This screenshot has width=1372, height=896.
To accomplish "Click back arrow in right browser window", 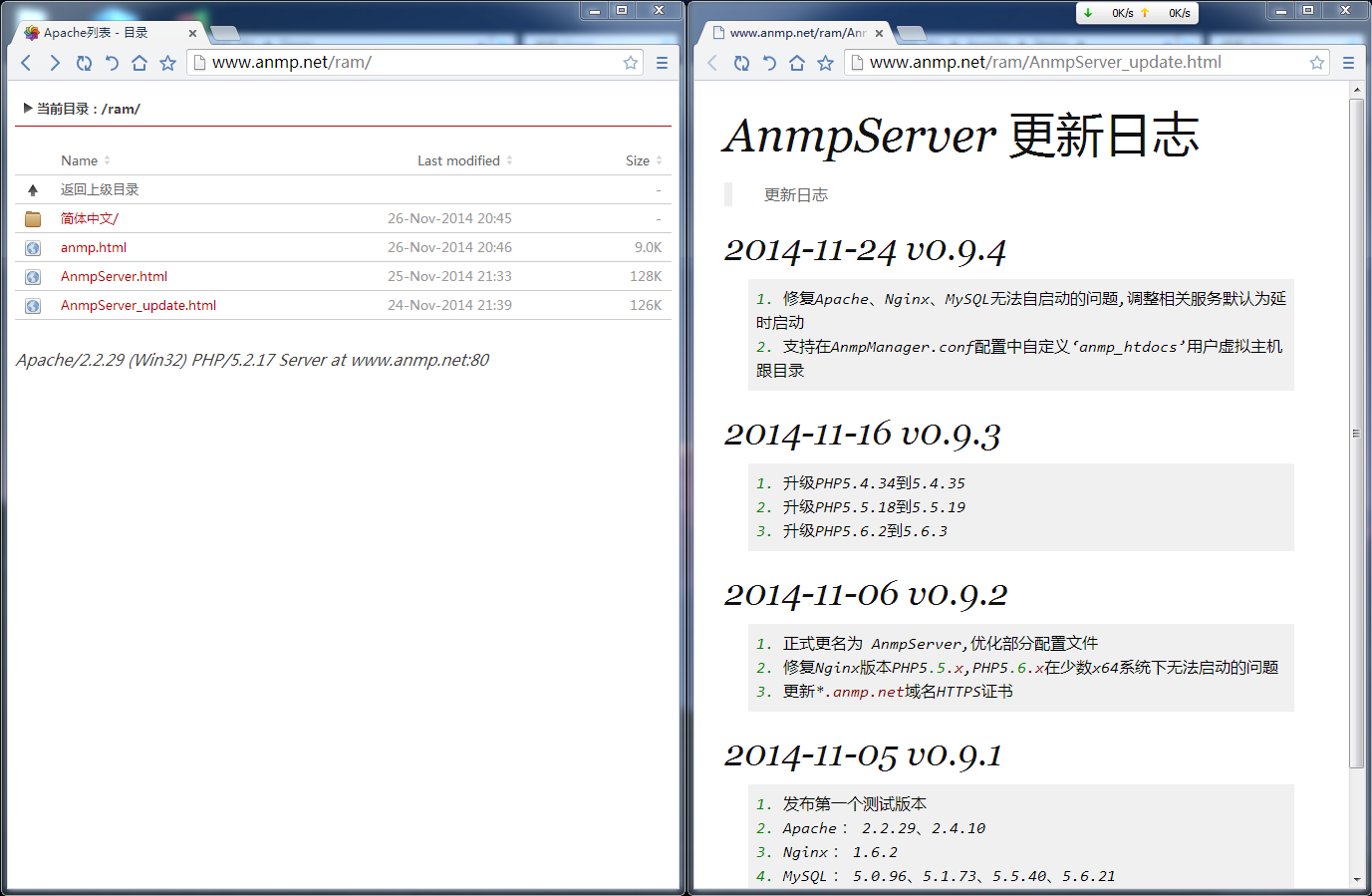I will pos(712,63).
